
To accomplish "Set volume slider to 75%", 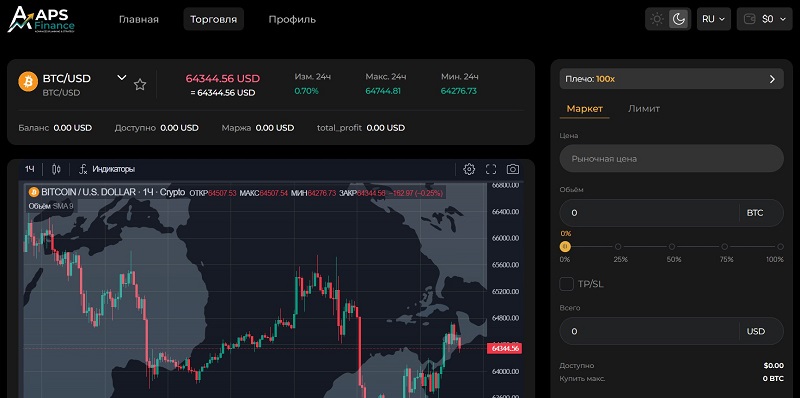I will coord(724,247).
